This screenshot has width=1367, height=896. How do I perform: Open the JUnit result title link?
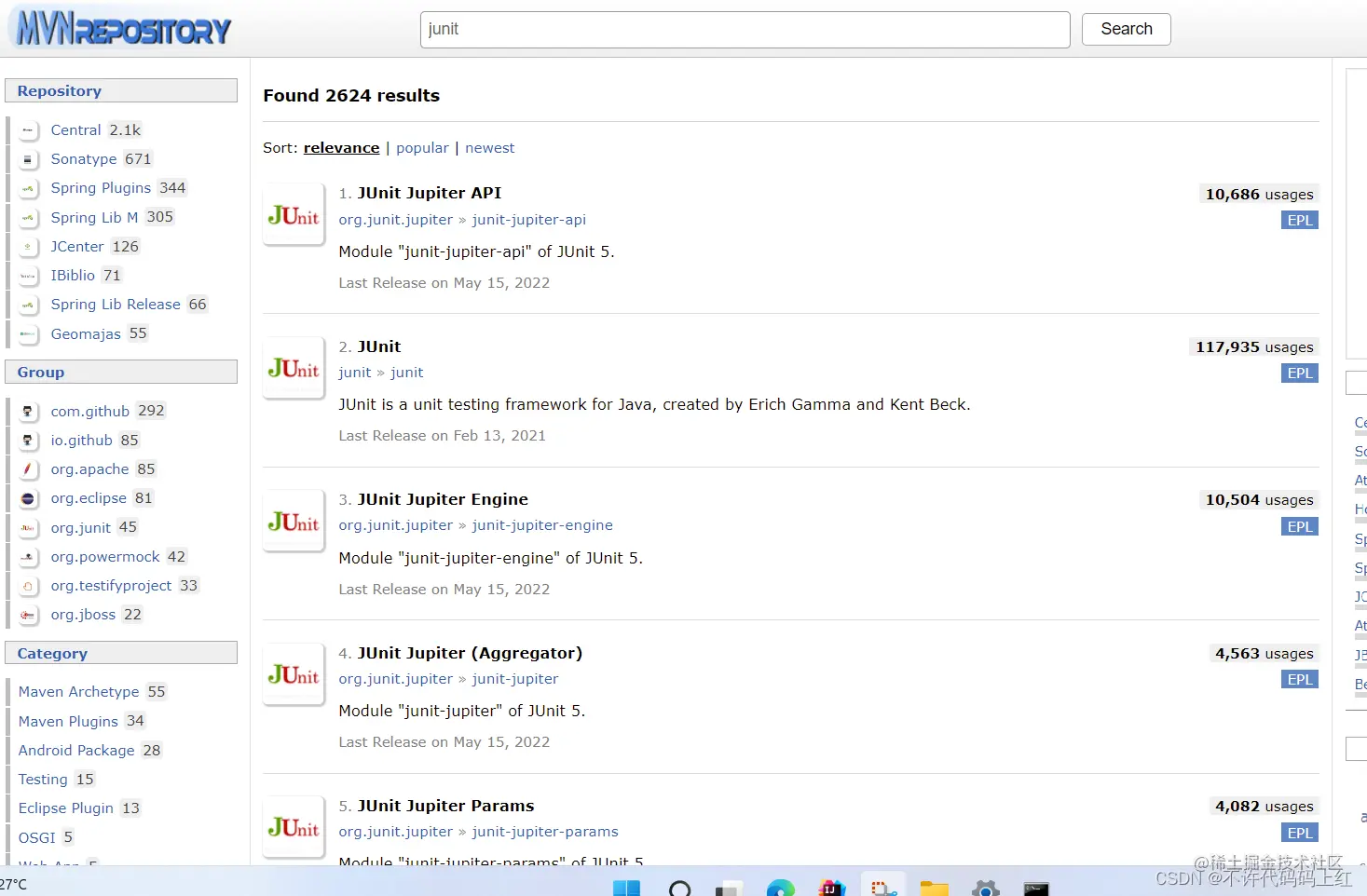(x=379, y=346)
